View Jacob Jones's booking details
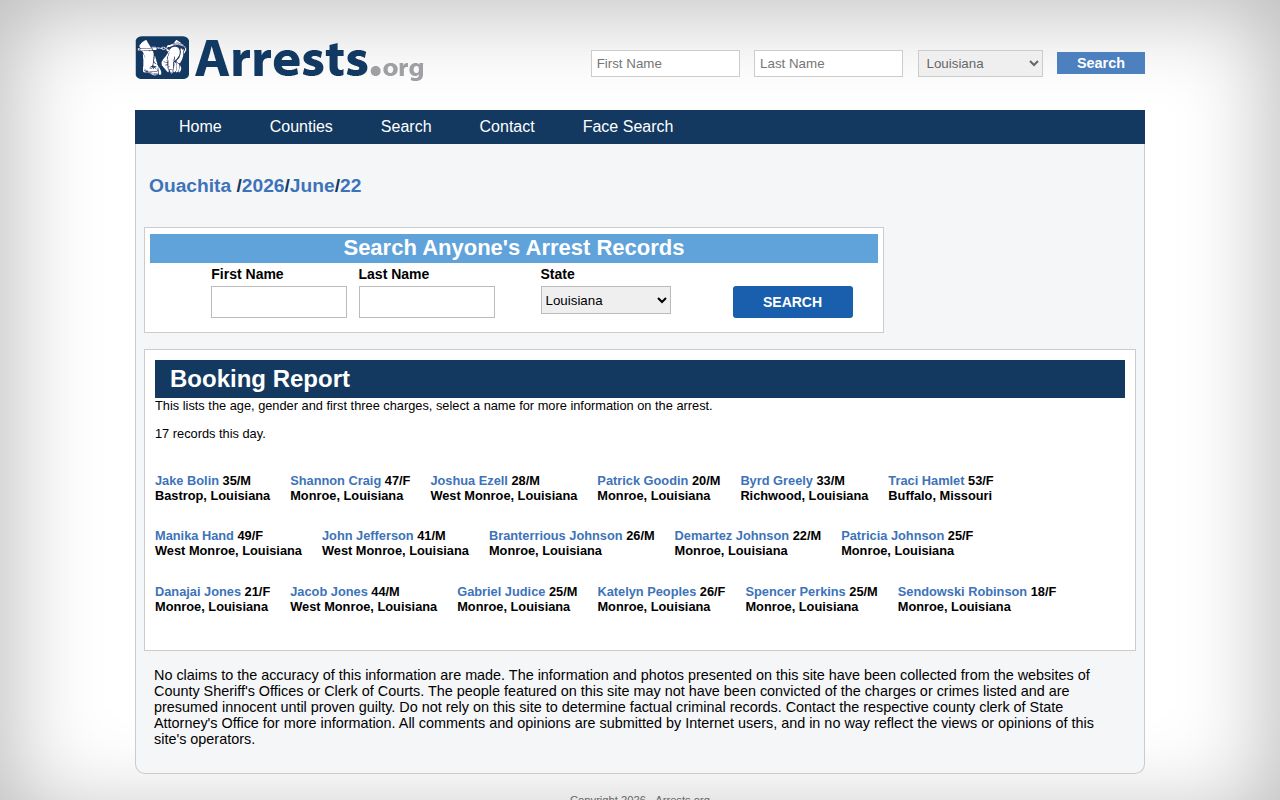Image resolution: width=1280 pixels, height=800 pixels. click(329, 592)
